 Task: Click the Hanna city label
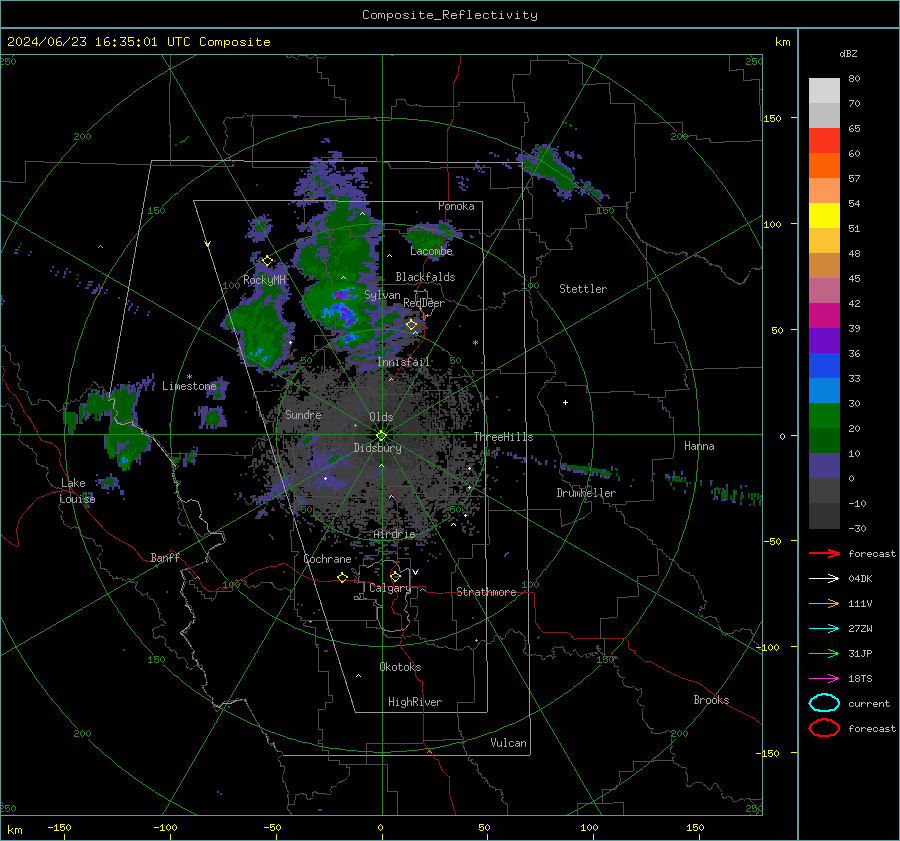point(699,446)
